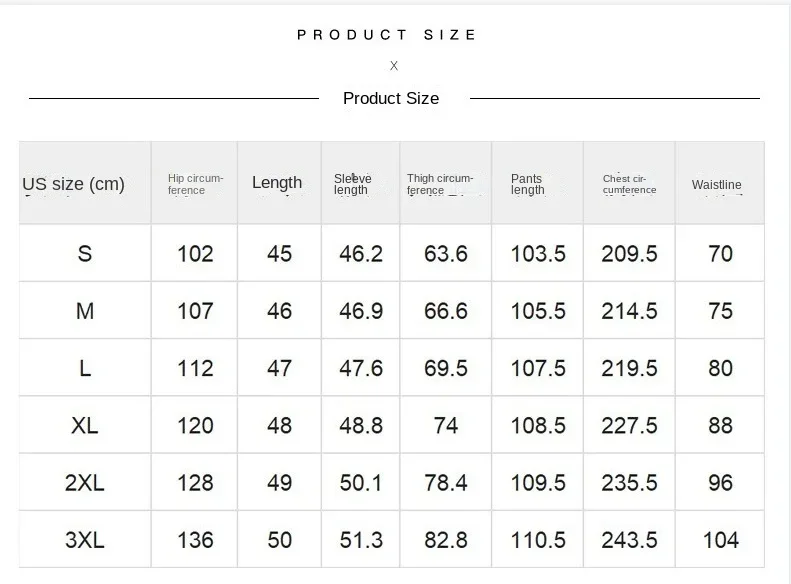
Task: Click the Length column header
Action: [x=277, y=183]
